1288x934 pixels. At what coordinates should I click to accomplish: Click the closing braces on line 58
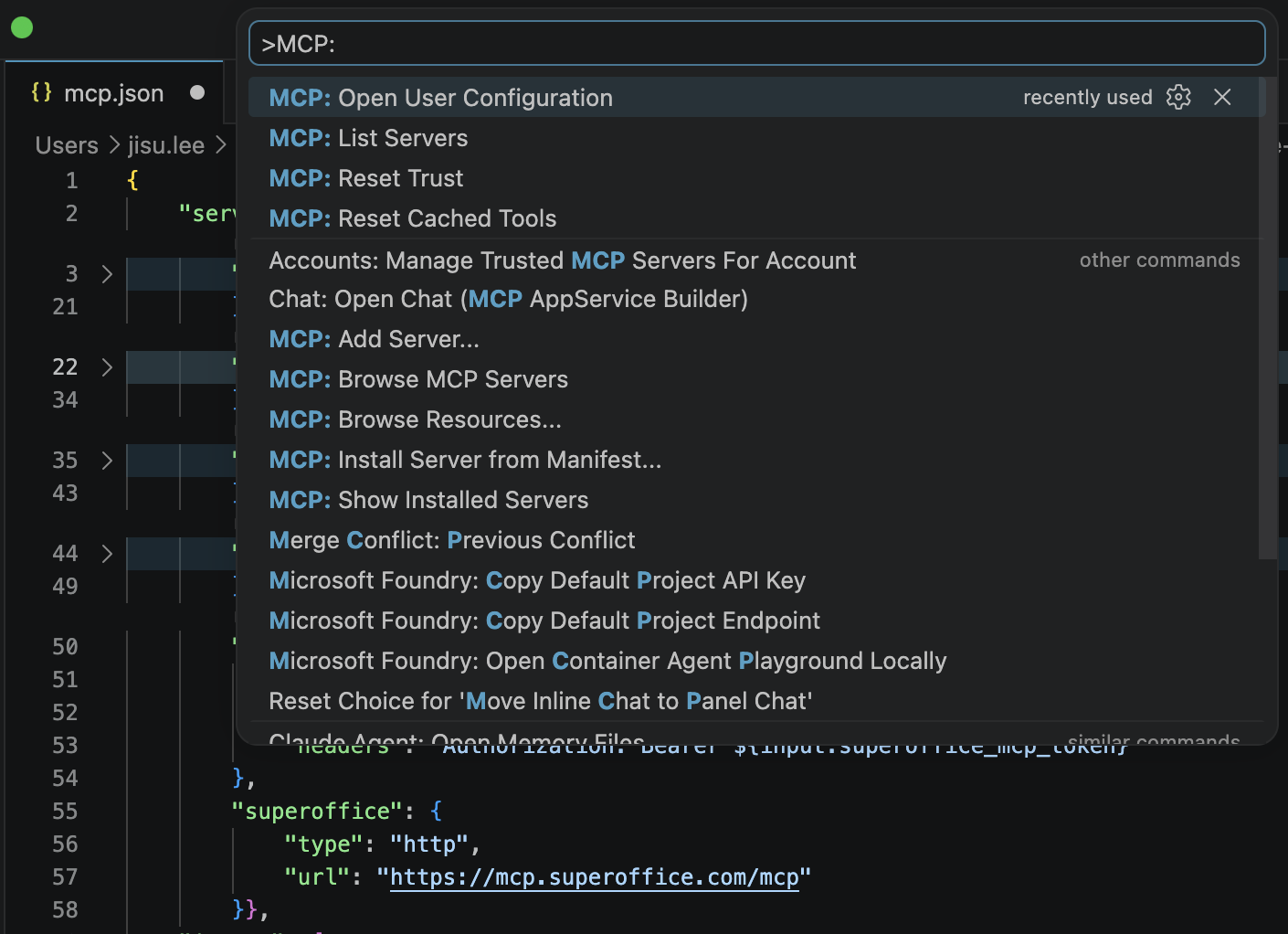click(245, 910)
